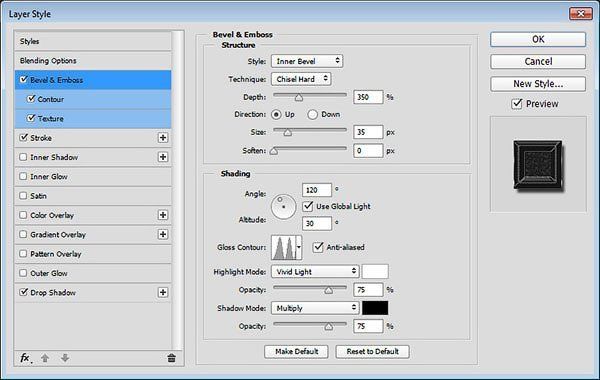Select the Up direction radio button
The image size is (600, 380).
point(276,114)
